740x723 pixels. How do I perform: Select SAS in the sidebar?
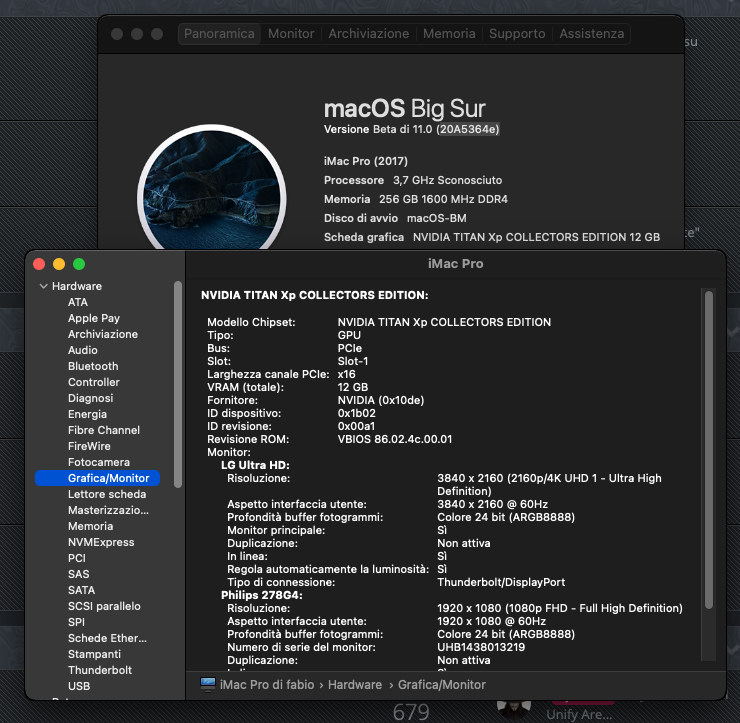coord(78,574)
